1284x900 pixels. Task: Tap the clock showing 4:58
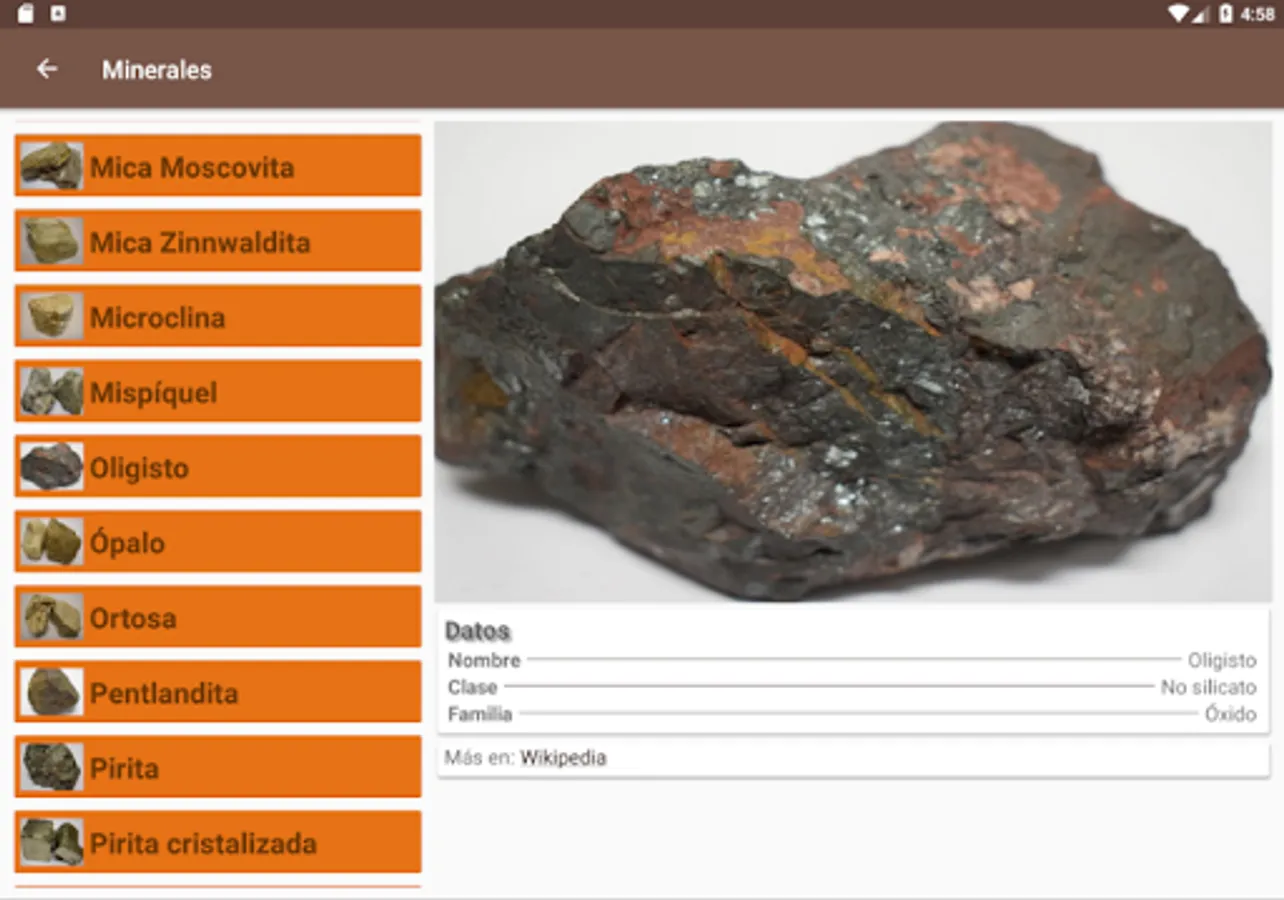(1257, 14)
